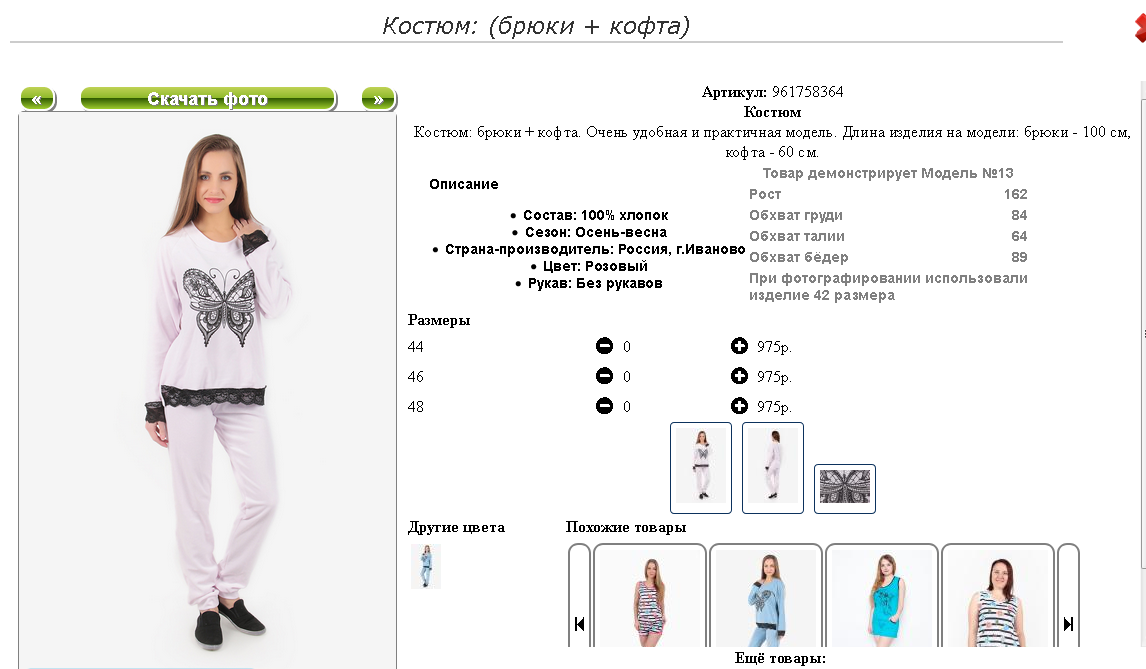Viewport: 1146px width, 669px height.
Task: Increase quantity for size 48
Action: [x=739, y=406]
